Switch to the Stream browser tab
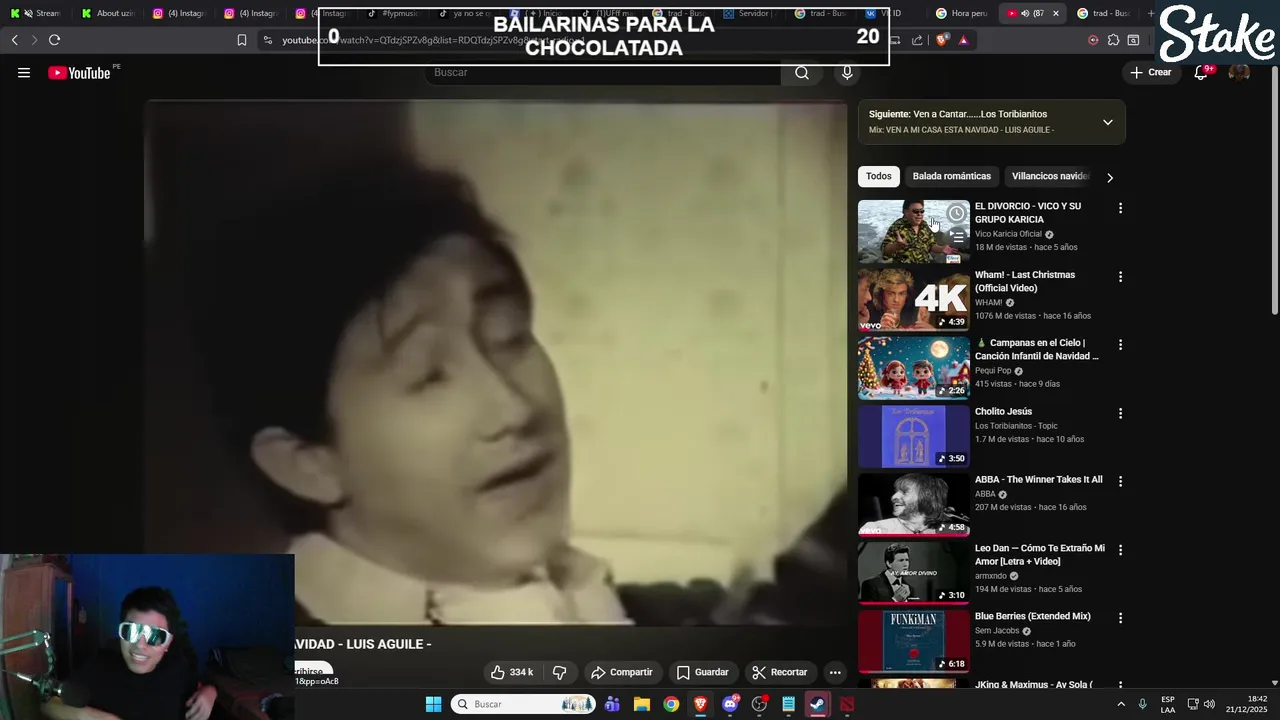1280x720 pixels. (x=37, y=13)
